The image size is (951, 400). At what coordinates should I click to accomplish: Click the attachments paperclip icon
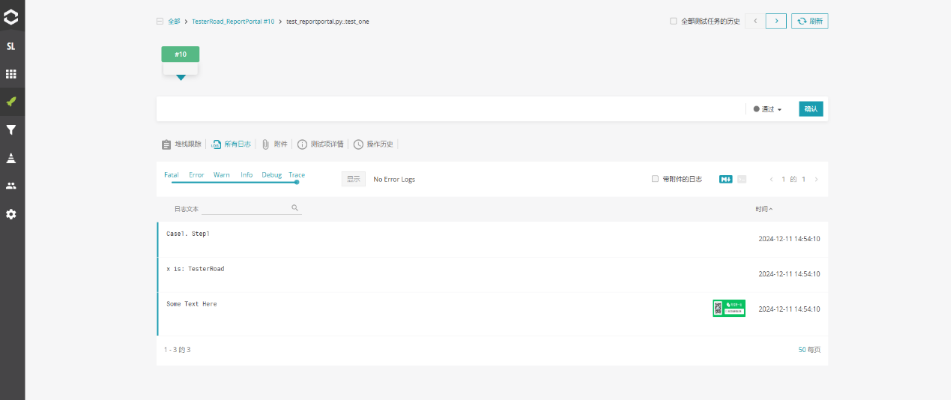pos(265,144)
